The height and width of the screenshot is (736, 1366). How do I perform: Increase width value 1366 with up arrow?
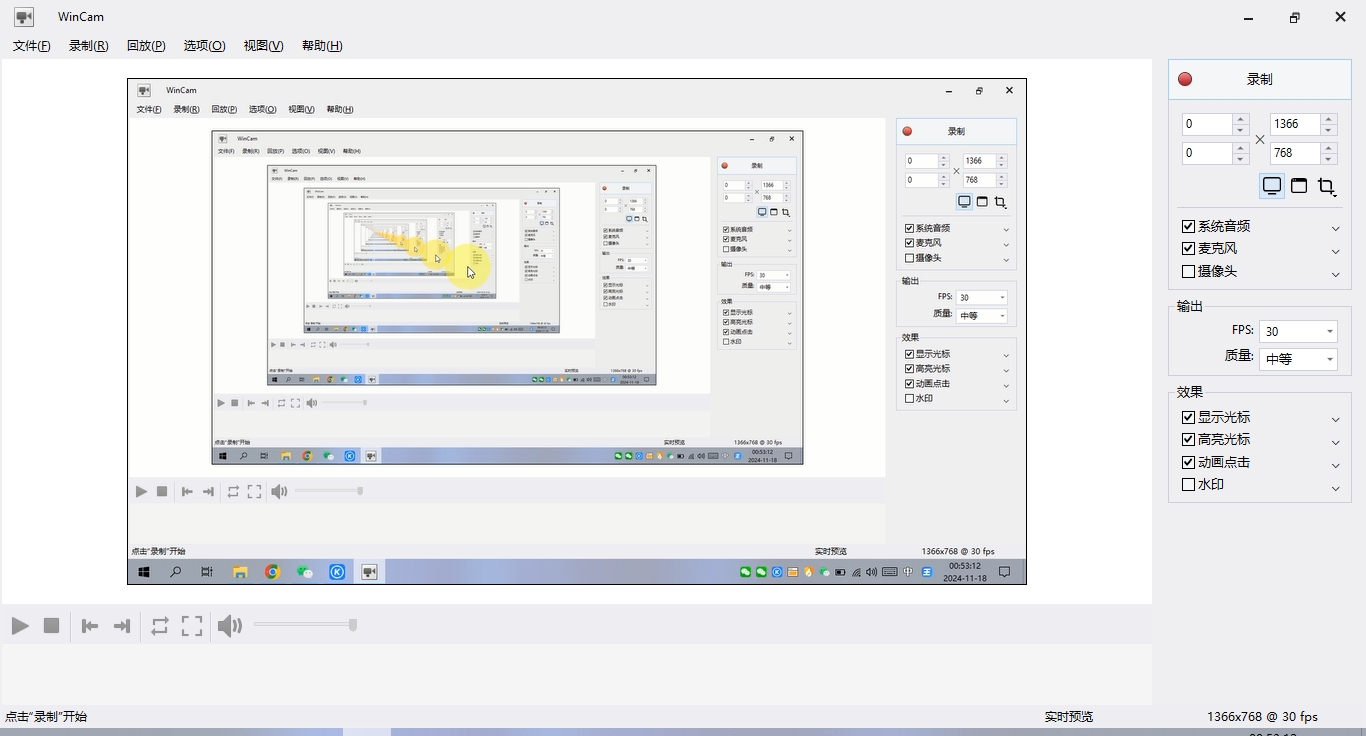(x=1329, y=119)
